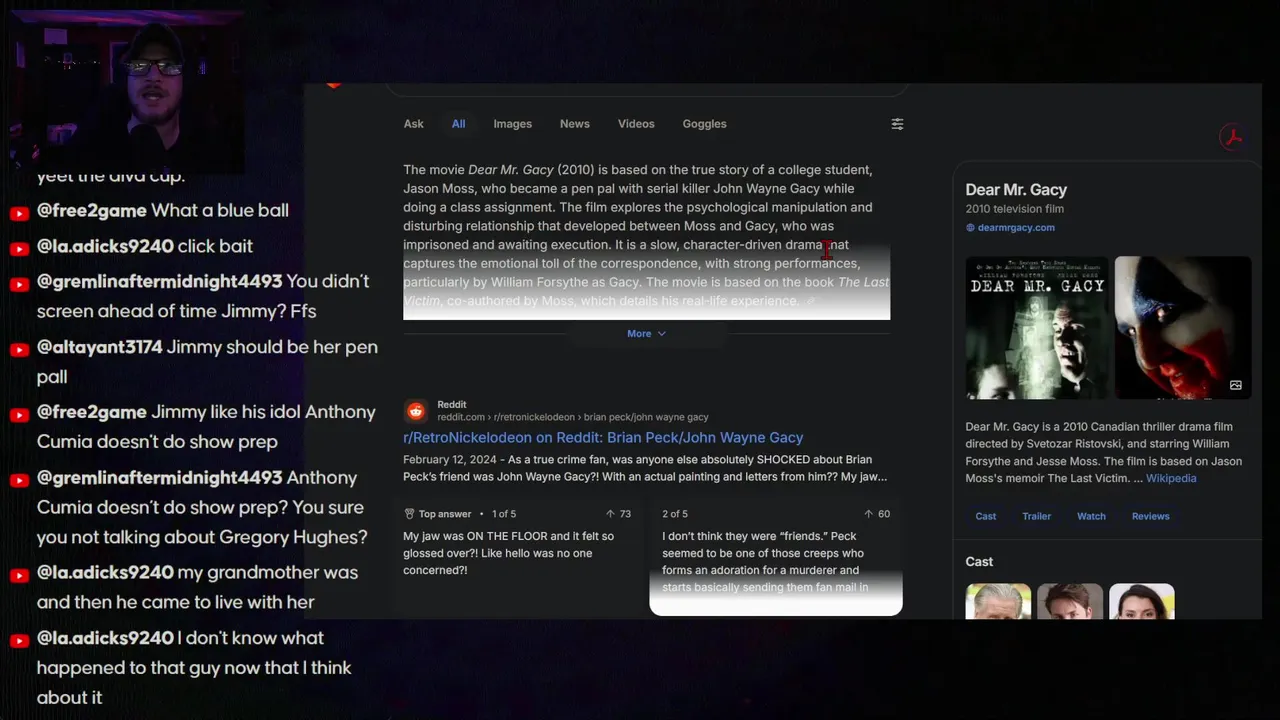Screen dimensions: 1280x720
Task: Open the Wikipedia source link
Action: pos(1171,478)
